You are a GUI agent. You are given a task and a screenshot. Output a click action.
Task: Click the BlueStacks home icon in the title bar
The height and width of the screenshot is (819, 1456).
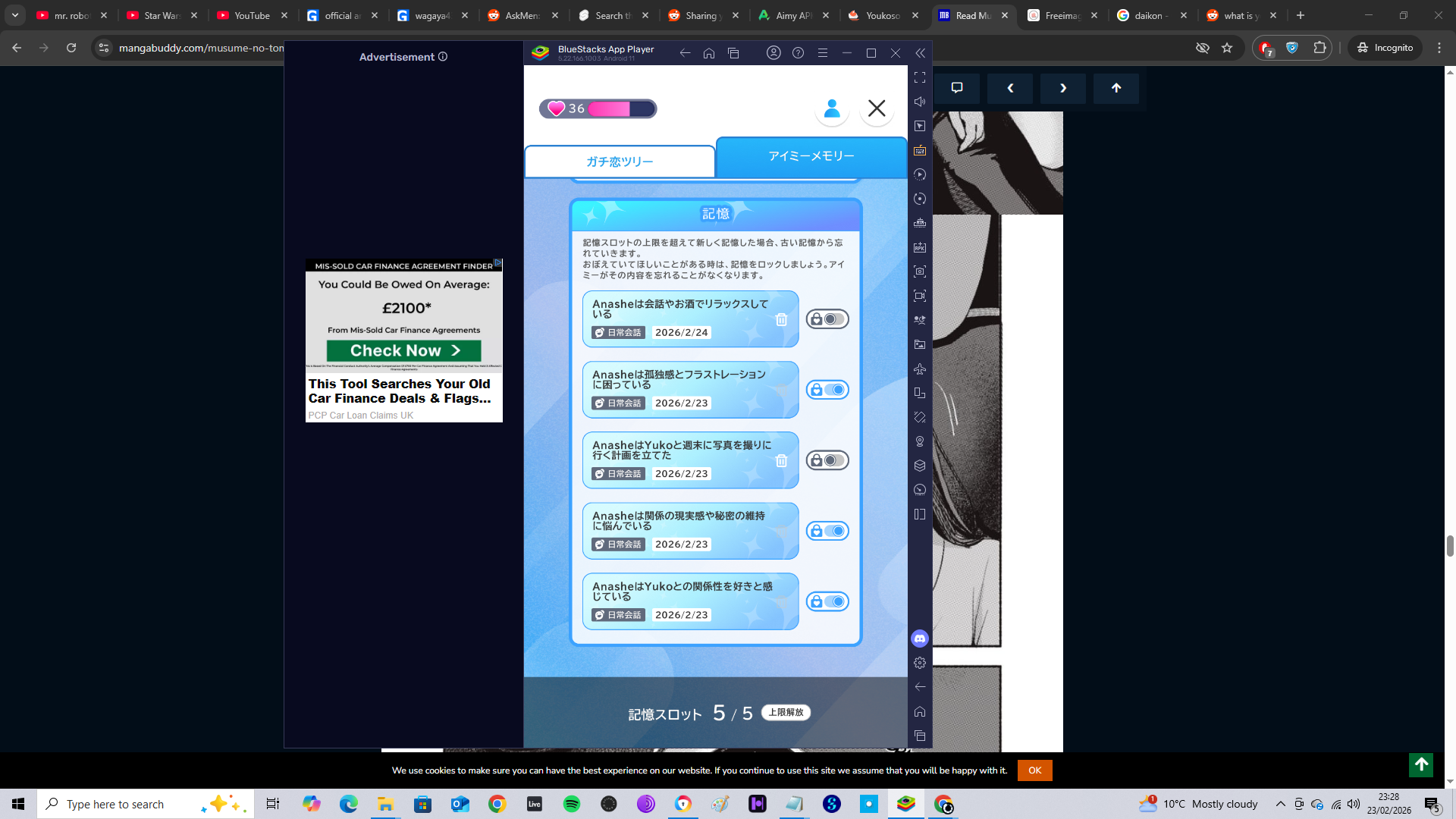coord(709,53)
